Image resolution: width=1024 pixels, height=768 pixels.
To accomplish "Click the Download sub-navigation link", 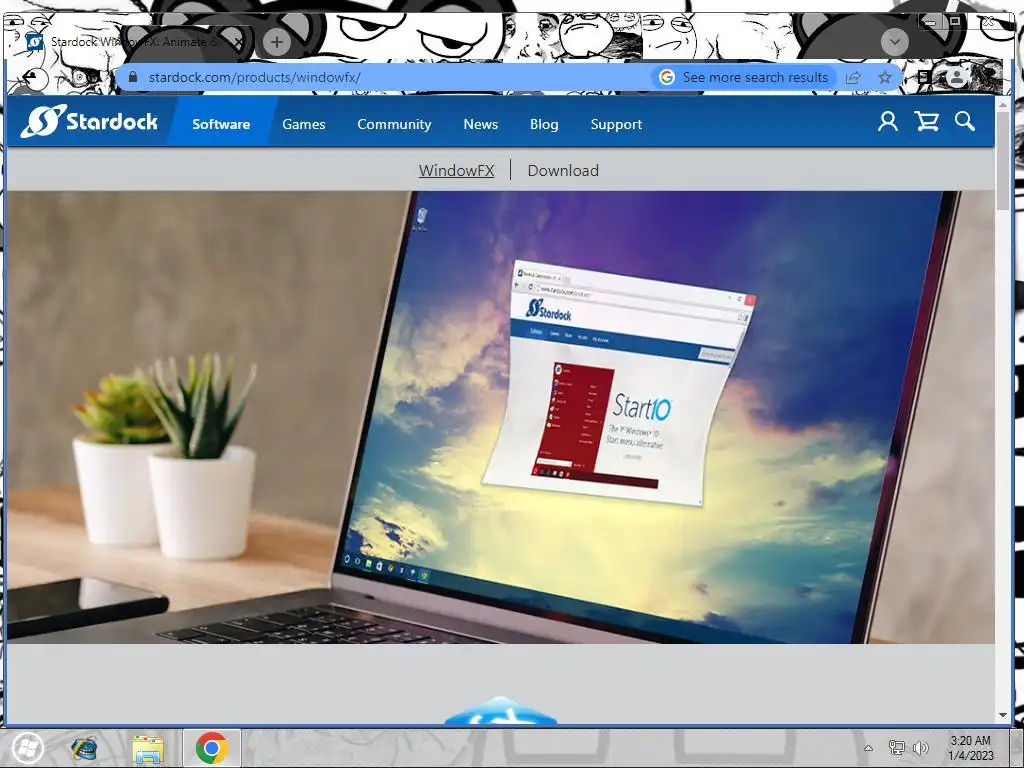I will [563, 170].
